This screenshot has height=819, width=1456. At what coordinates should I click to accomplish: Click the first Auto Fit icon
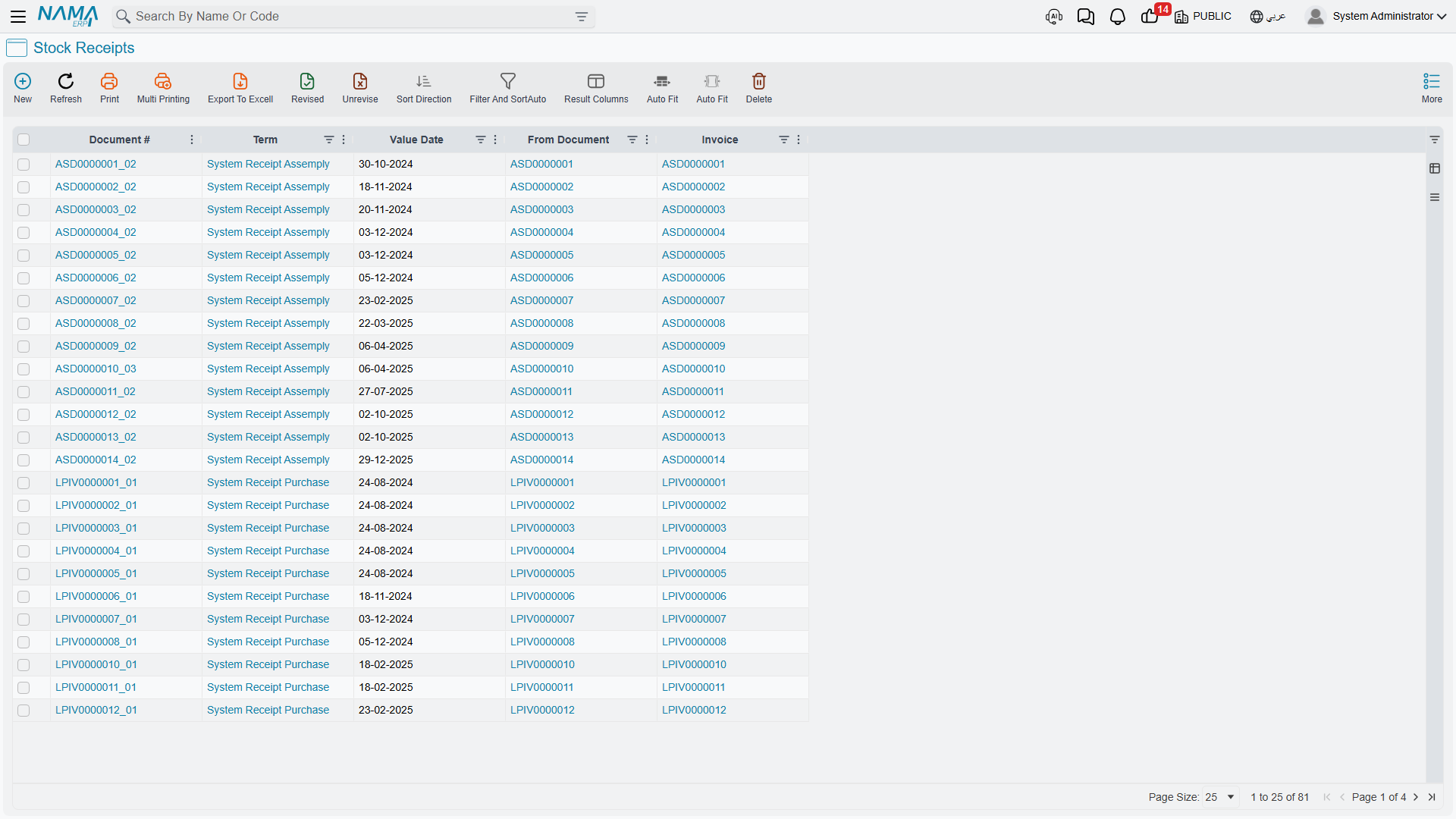tap(662, 81)
